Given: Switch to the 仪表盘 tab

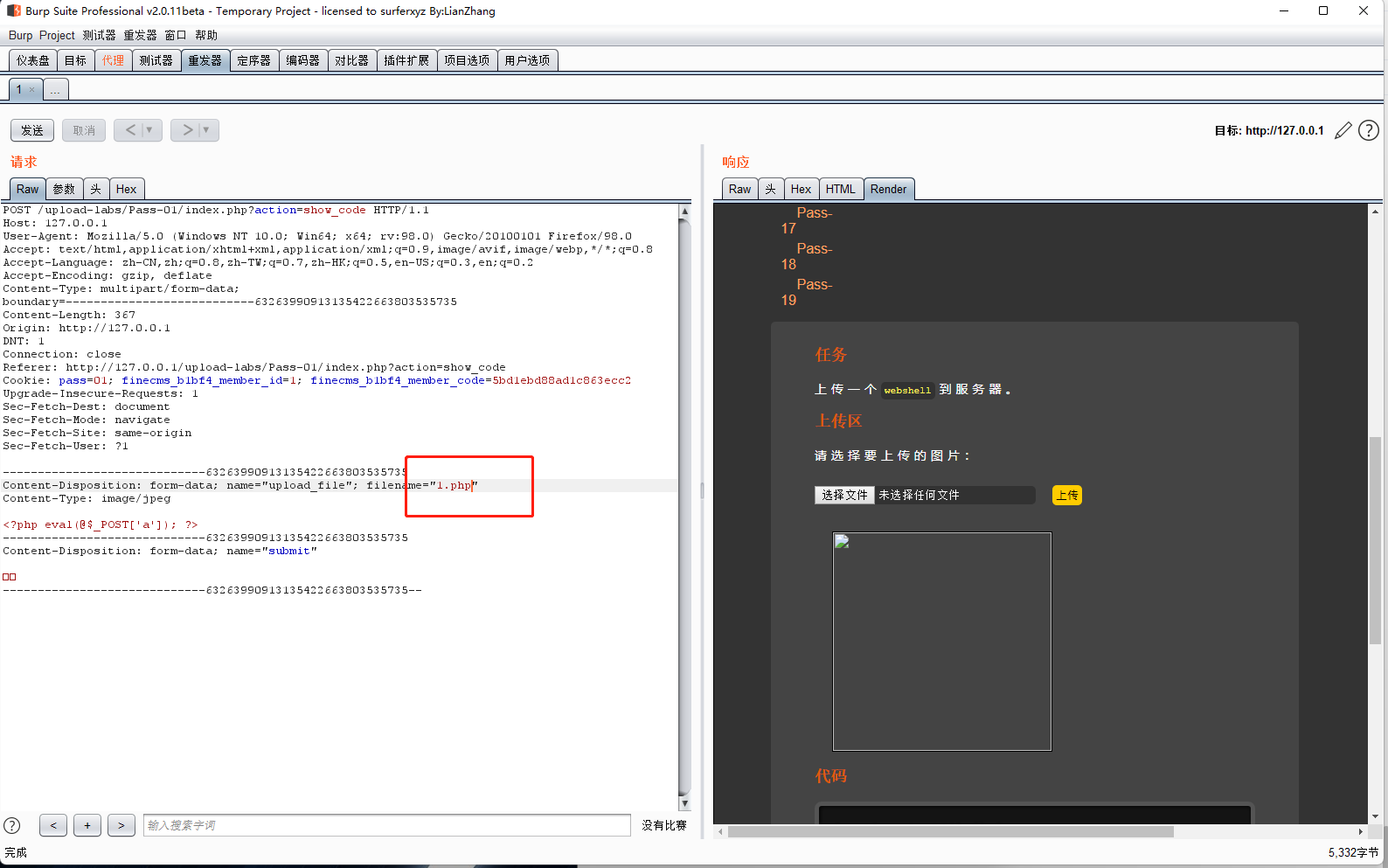Looking at the screenshot, I should pyautogui.click(x=33, y=60).
